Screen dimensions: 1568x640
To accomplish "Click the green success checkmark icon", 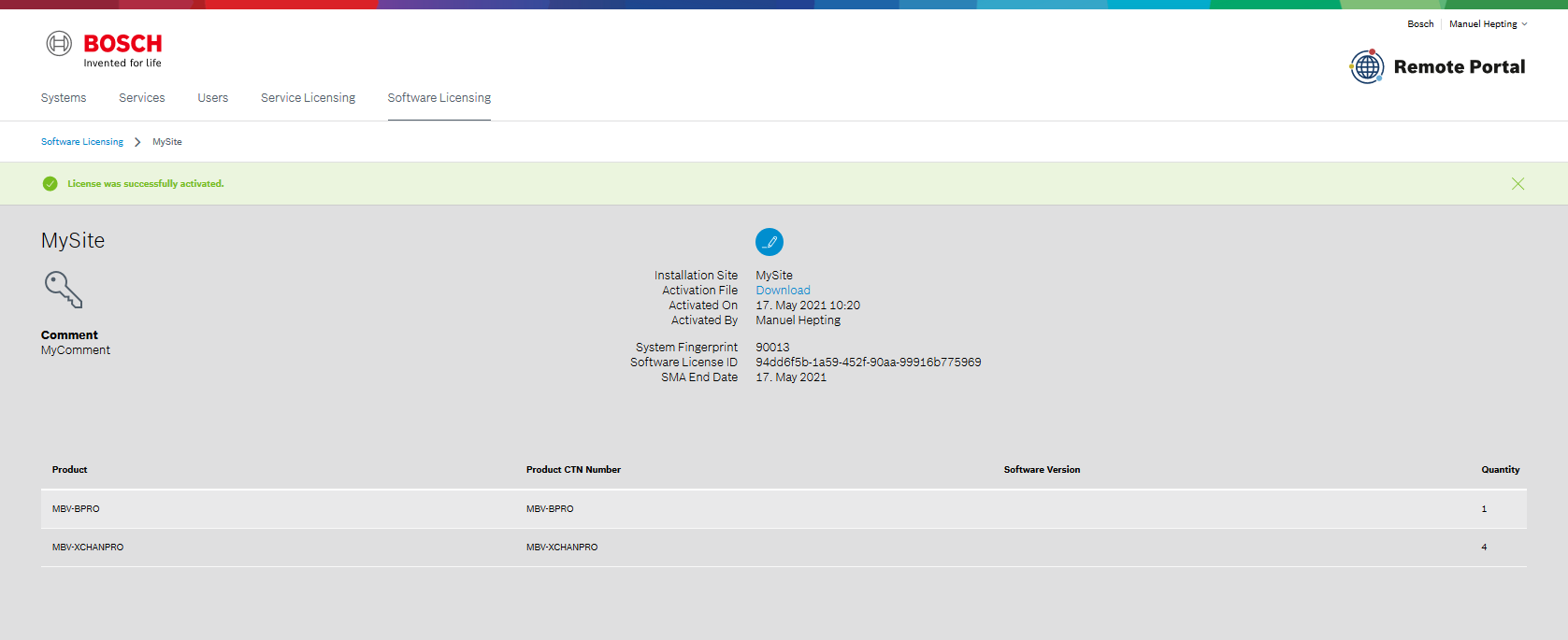I will coord(50,184).
